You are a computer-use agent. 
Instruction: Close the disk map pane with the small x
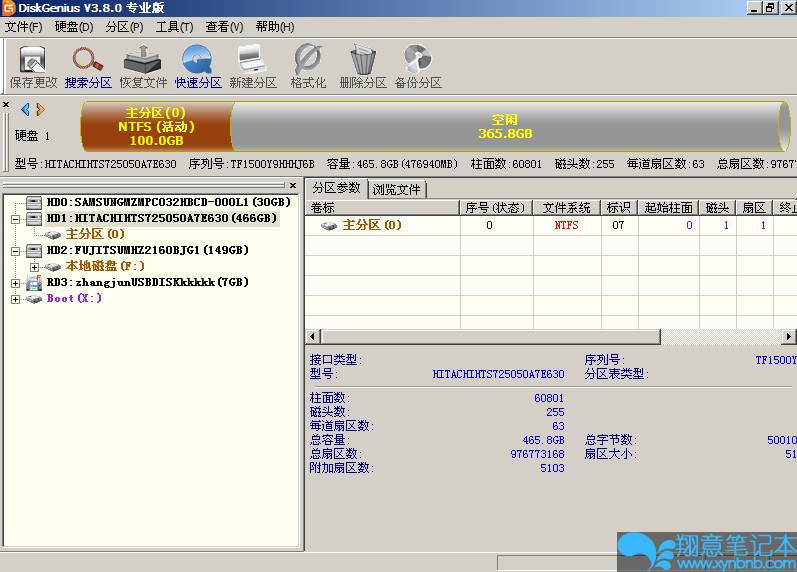click(x=6, y=104)
